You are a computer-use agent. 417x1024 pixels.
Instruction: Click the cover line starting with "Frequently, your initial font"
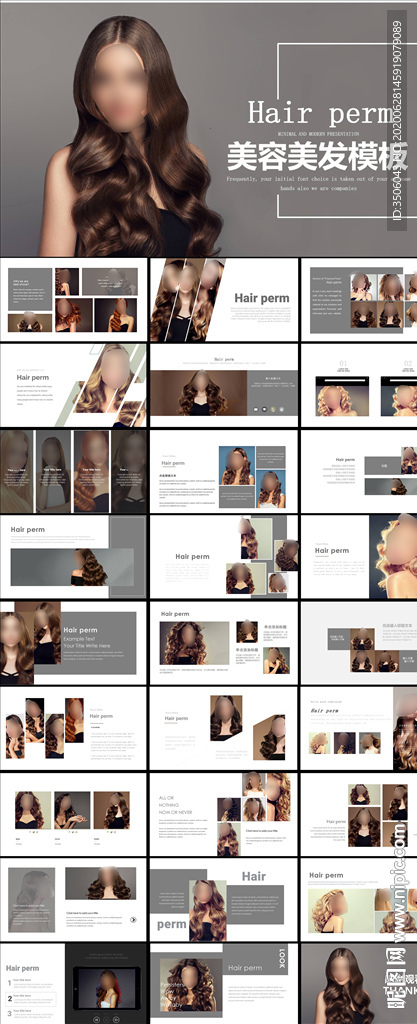(x=318, y=178)
